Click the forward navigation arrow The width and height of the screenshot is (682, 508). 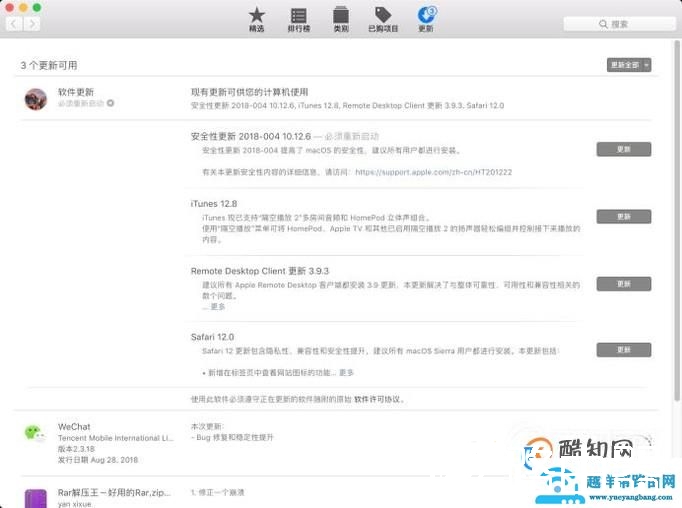point(31,23)
